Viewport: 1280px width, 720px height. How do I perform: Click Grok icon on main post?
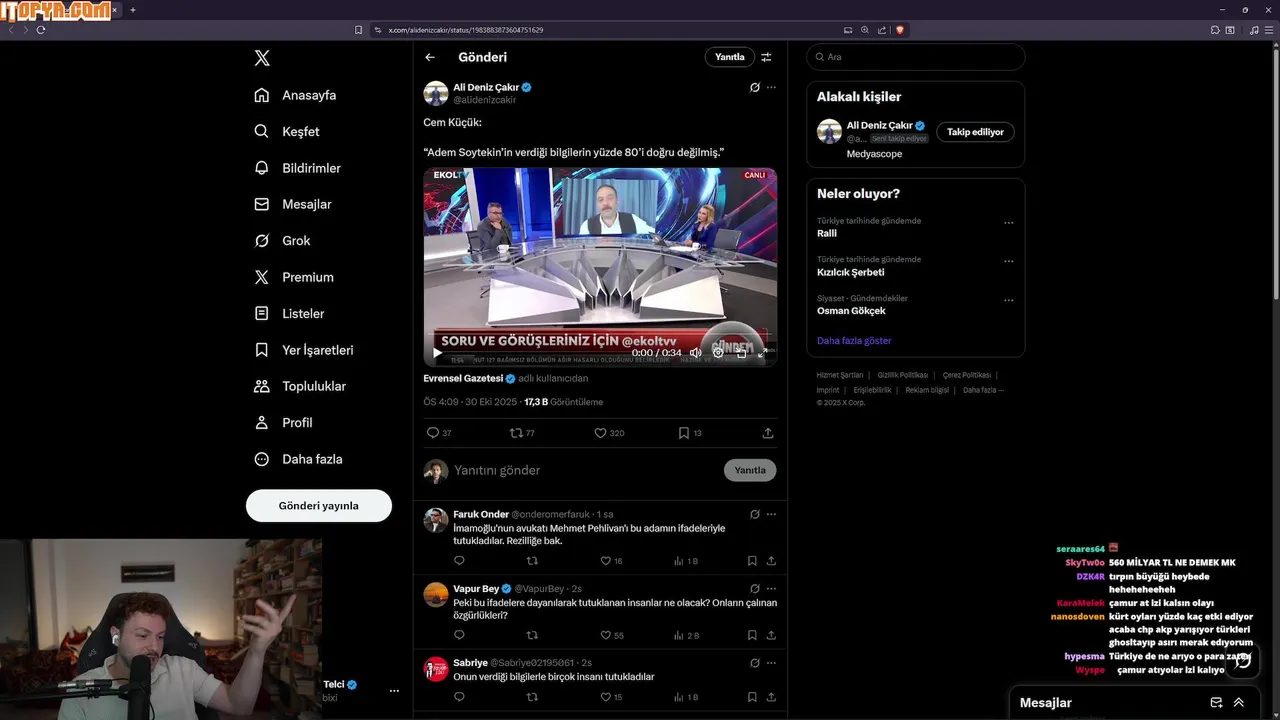755,87
